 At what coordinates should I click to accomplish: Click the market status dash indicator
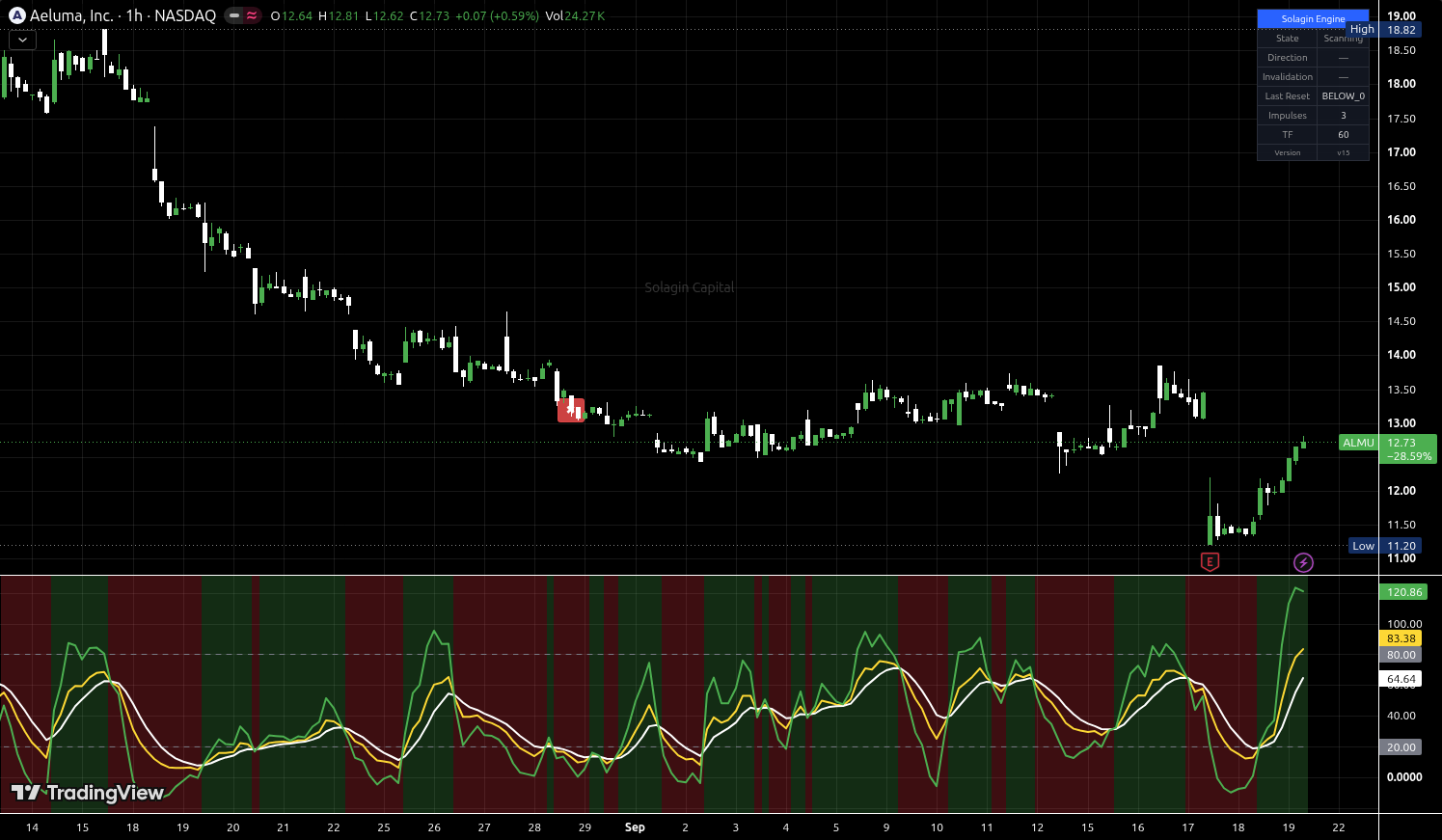[x=233, y=15]
